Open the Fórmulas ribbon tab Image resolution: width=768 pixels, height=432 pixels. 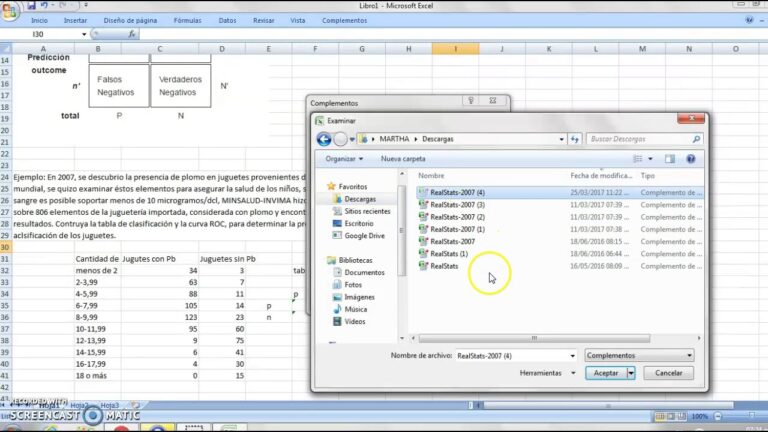[188, 21]
